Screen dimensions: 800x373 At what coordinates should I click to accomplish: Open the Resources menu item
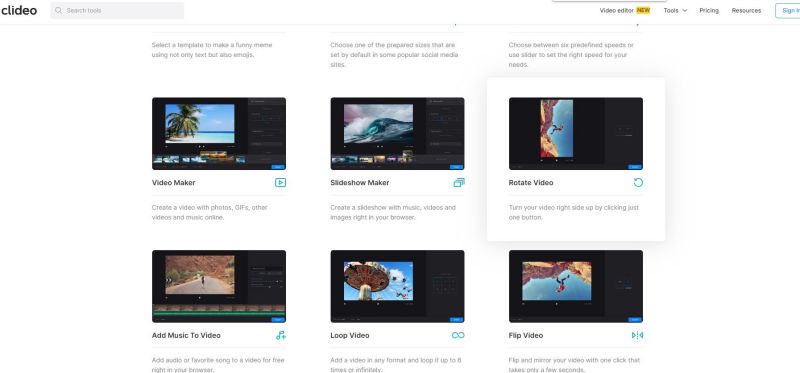pos(746,10)
